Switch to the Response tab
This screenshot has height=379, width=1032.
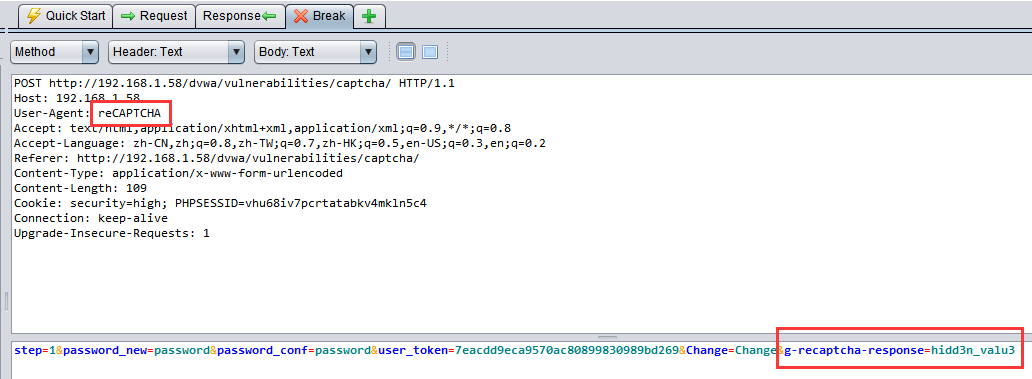tap(240, 16)
